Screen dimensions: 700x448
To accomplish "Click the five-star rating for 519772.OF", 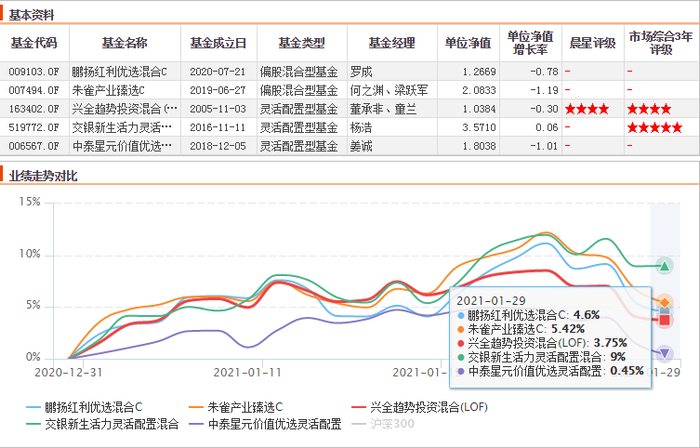I will click(x=654, y=128).
